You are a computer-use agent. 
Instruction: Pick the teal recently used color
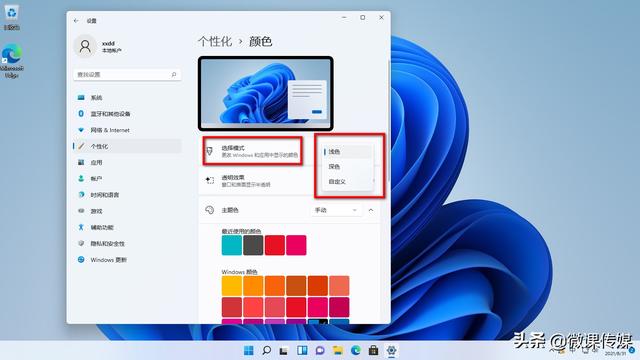click(x=232, y=245)
